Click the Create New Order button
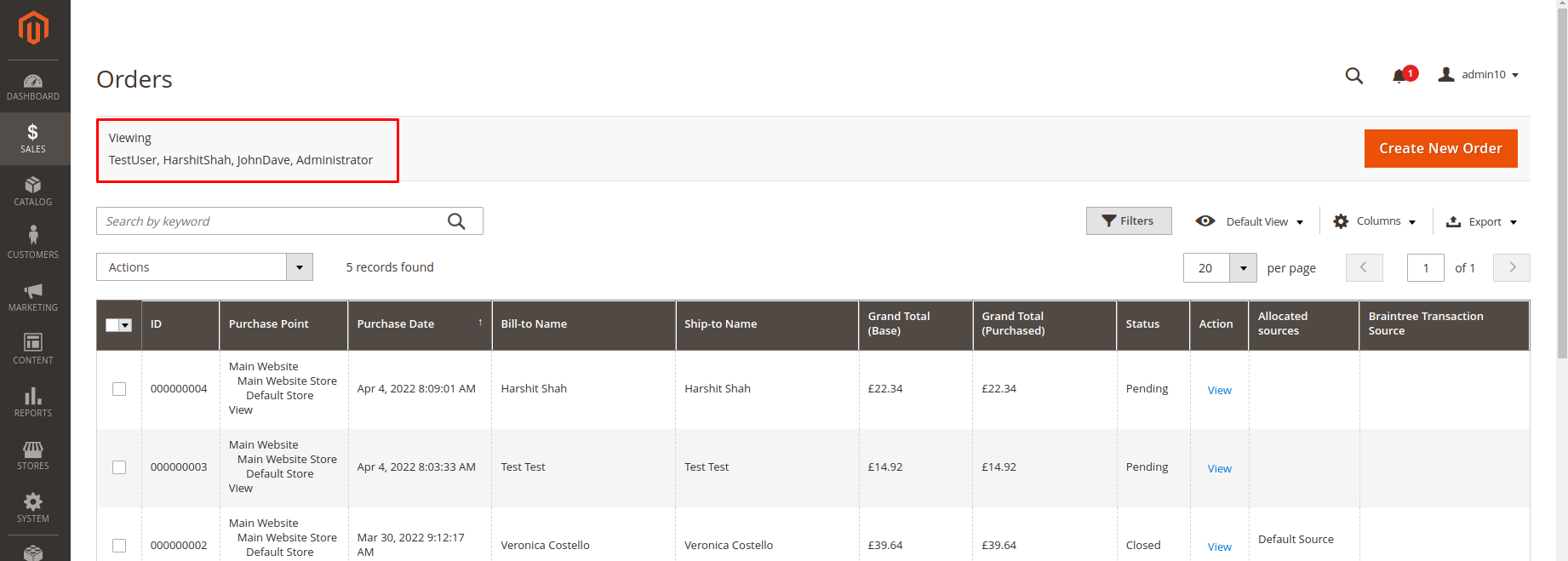 (x=1440, y=148)
